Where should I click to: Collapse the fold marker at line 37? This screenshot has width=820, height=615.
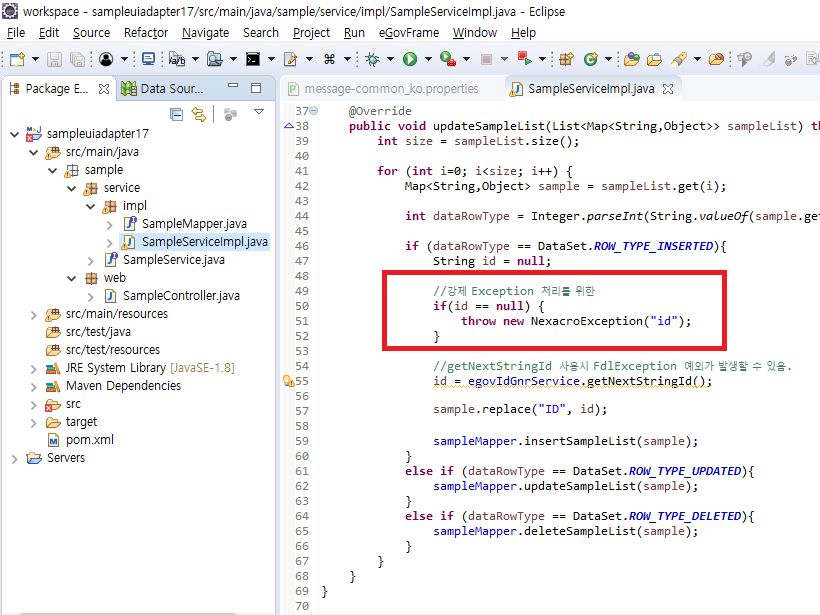tap(313, 111)
